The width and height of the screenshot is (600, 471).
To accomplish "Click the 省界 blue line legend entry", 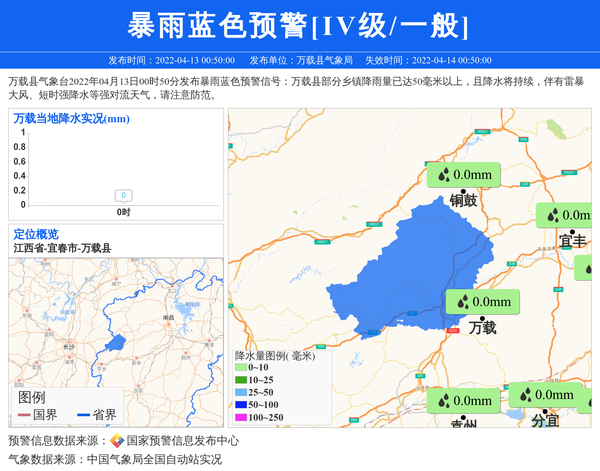I will tap(97, 415).
